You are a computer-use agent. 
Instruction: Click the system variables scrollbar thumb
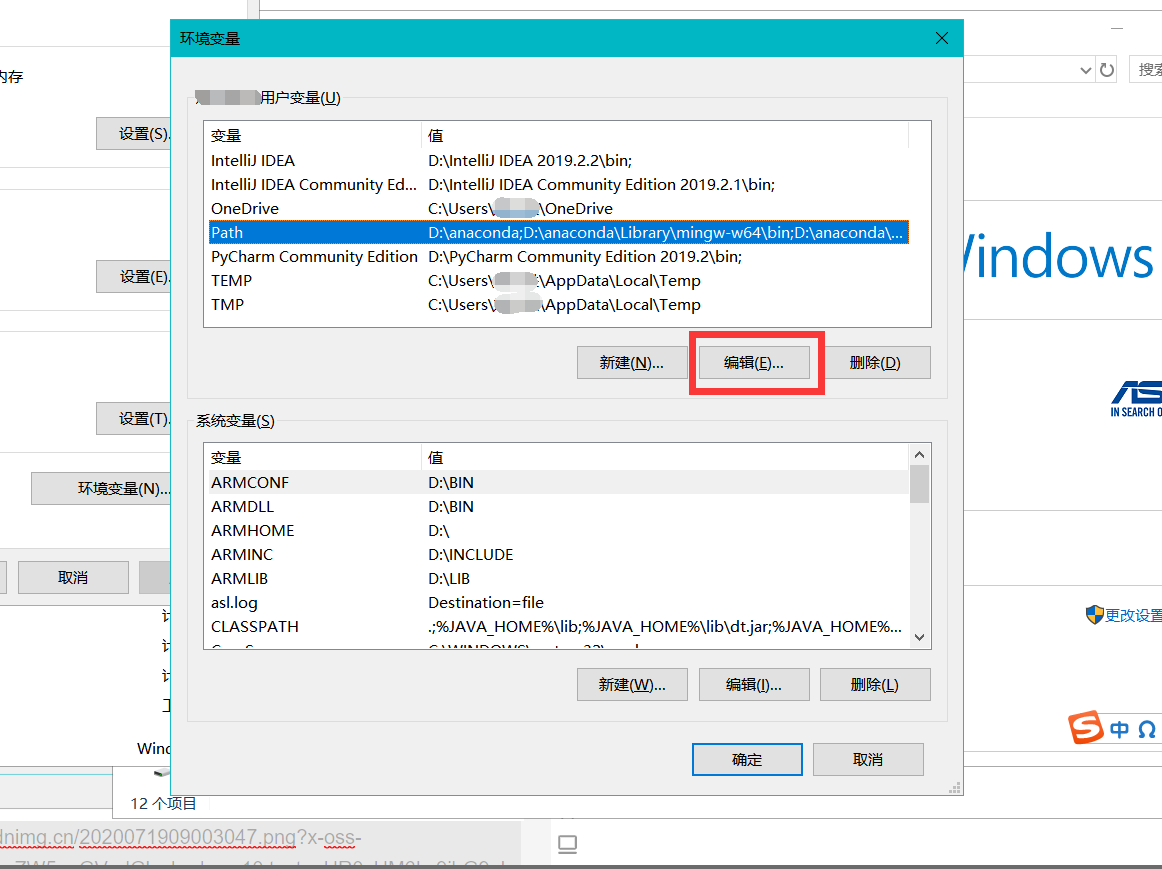[x=920, y=484]
